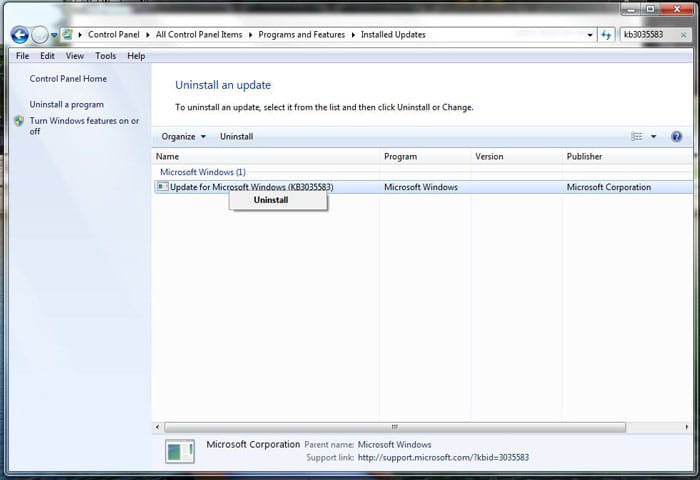The width and height of the screenshot is (700, 480).
Task: Click scrollbar right arrow
Action: (x=687, y=427)
